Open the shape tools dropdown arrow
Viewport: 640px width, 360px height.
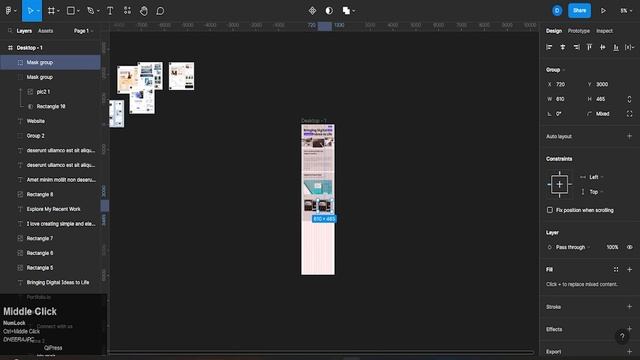click(x=78, y=11)
